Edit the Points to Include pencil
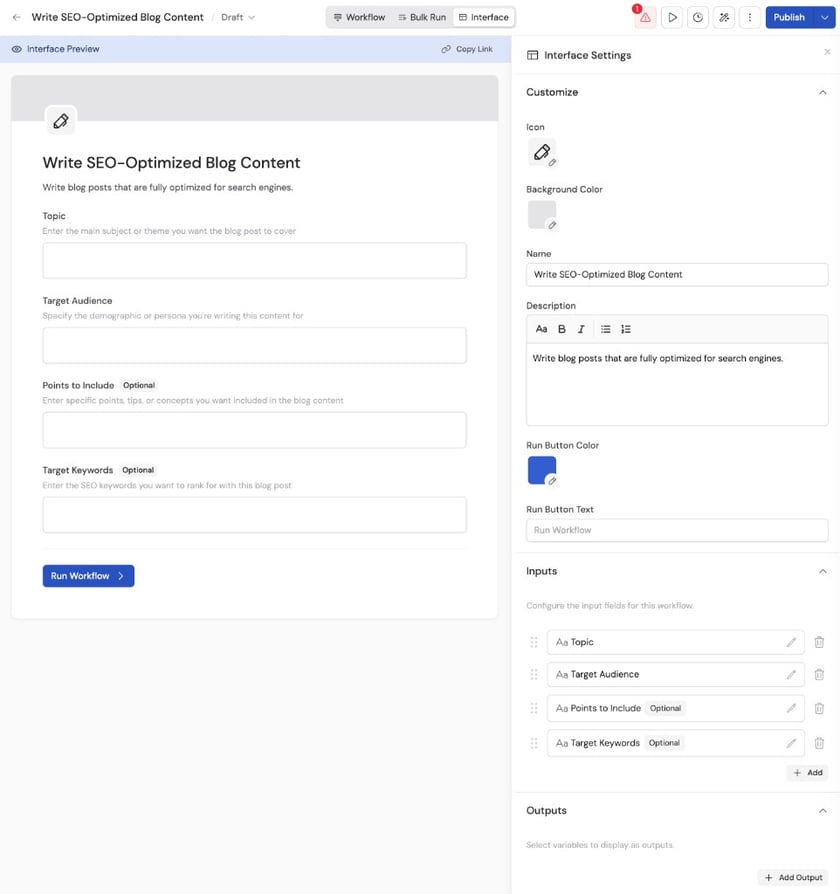Image resolution: width=840 pixels, height=894 pixels. pyautogui.click(x=791, y=708)
